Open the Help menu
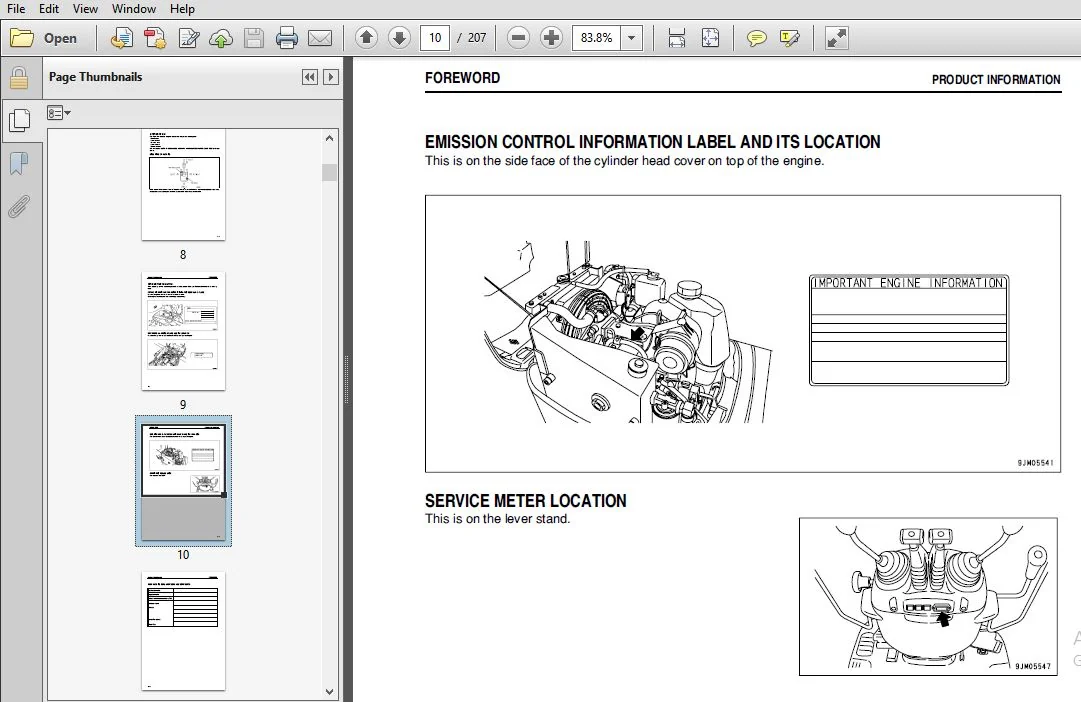 click(x=182, y=9)
